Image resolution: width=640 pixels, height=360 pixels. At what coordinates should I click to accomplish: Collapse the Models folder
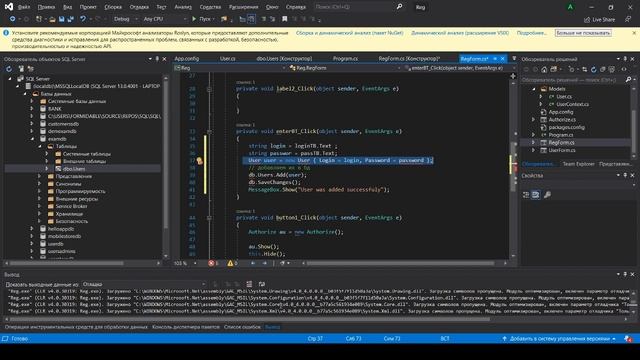coord(533,89)
